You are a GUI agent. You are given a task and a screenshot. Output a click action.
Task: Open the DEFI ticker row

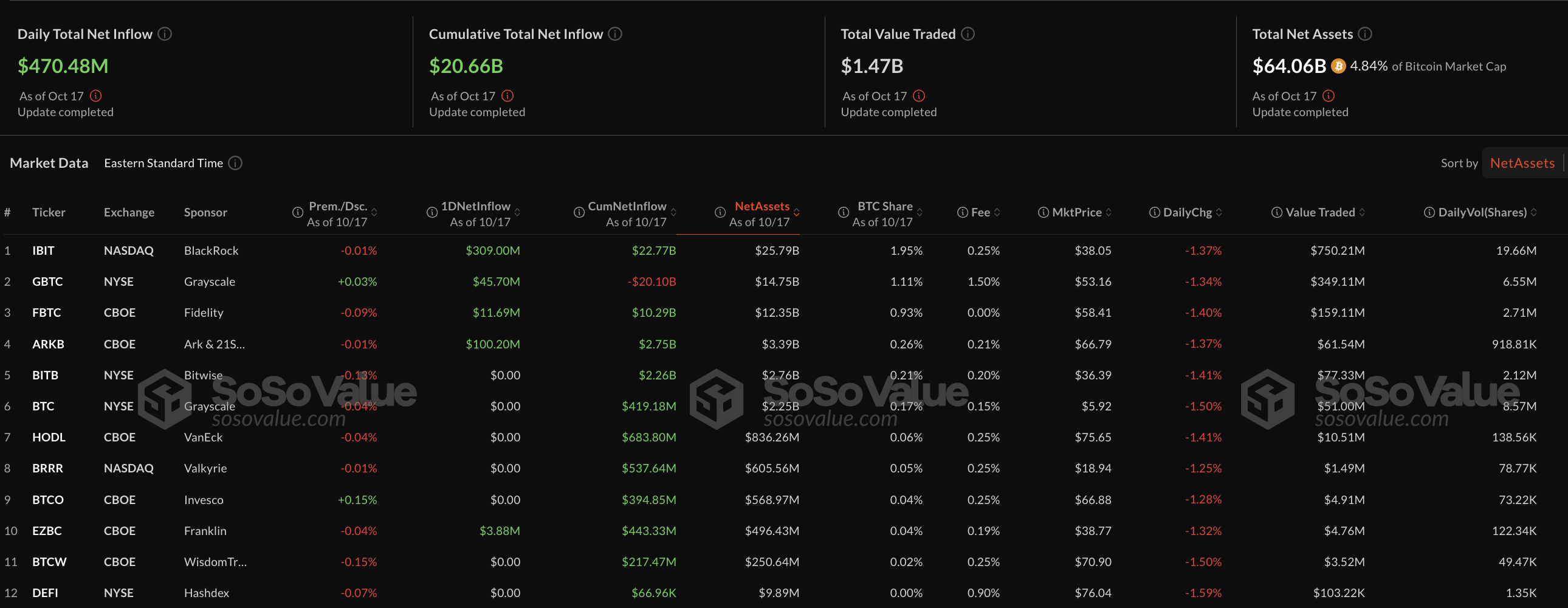click(784, 593)
